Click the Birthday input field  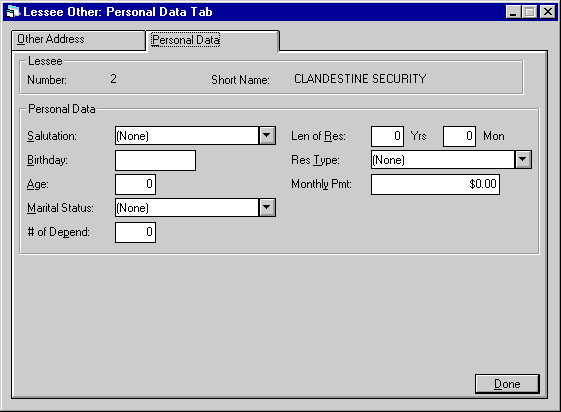[155, 160]
